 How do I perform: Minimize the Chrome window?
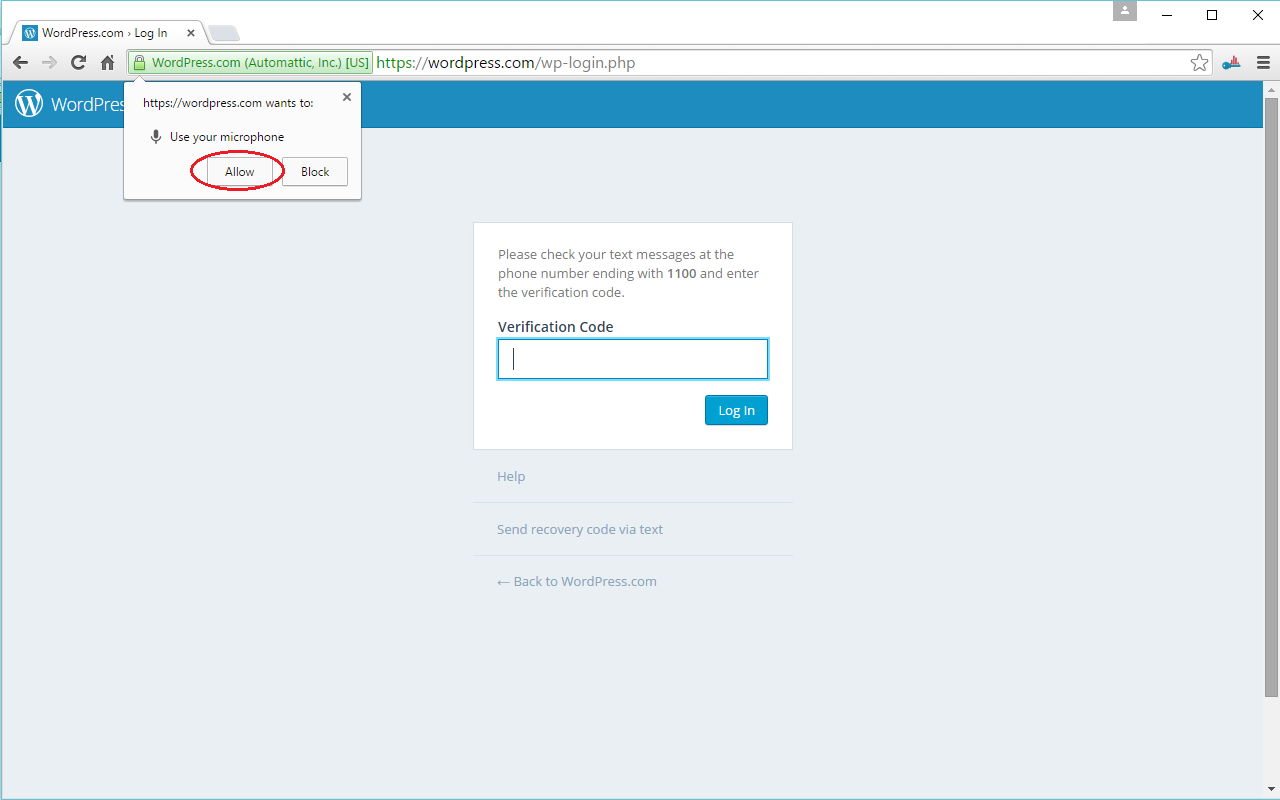(1166, 15)
